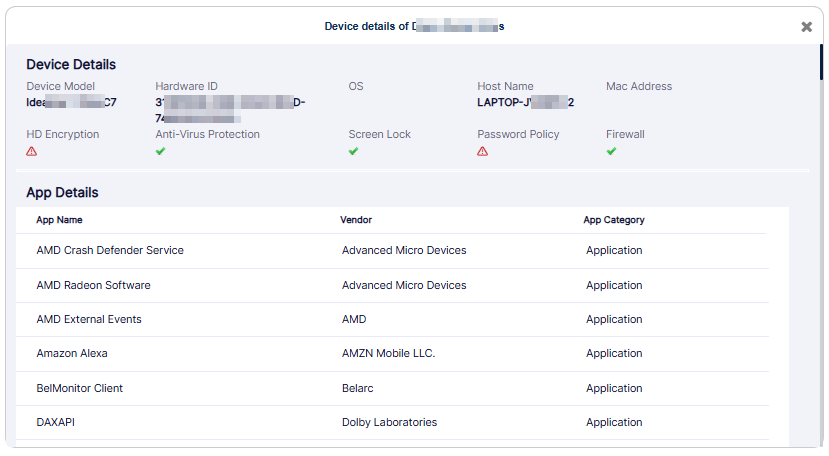The width and height of the screenshot is (829, 456).
Task: Click the Screen Lock label
Action: [380, 134]
